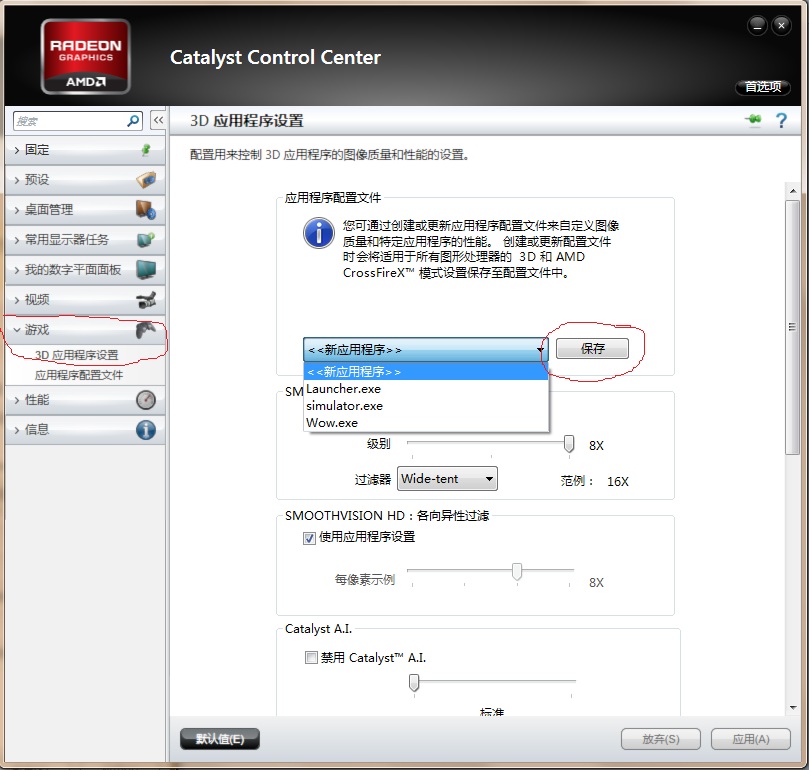Click the pin icon beside 固定
This screenshot has width=809, height=770.
click(x=146, y=150)
